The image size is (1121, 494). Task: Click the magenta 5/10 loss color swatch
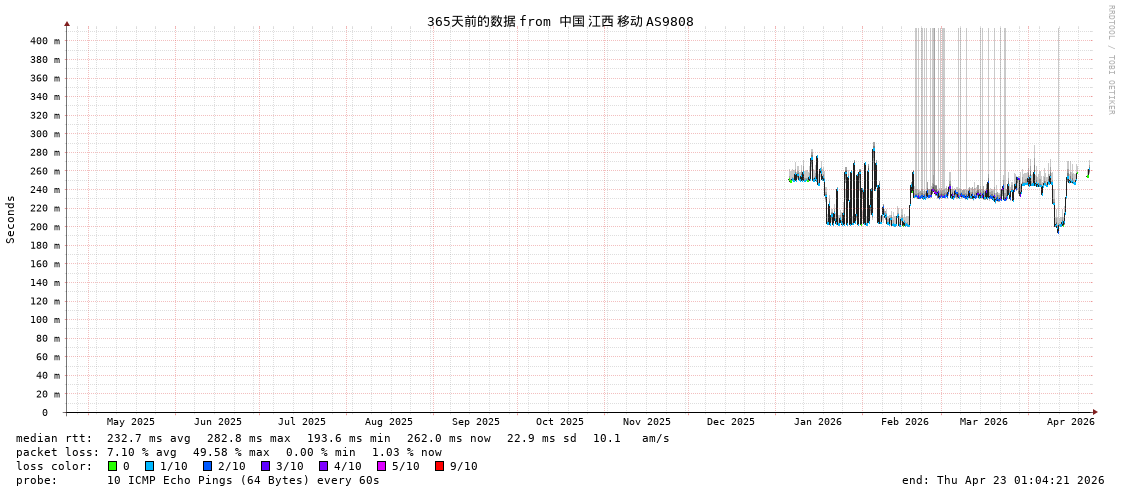pos(381,466)
